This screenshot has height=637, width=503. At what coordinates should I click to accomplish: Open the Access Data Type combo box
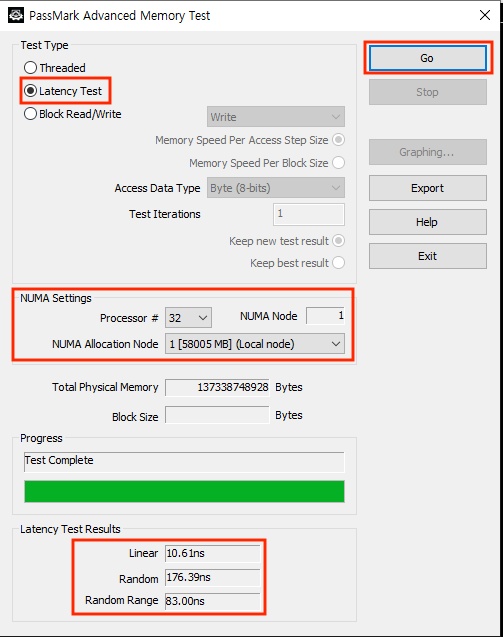276,188
